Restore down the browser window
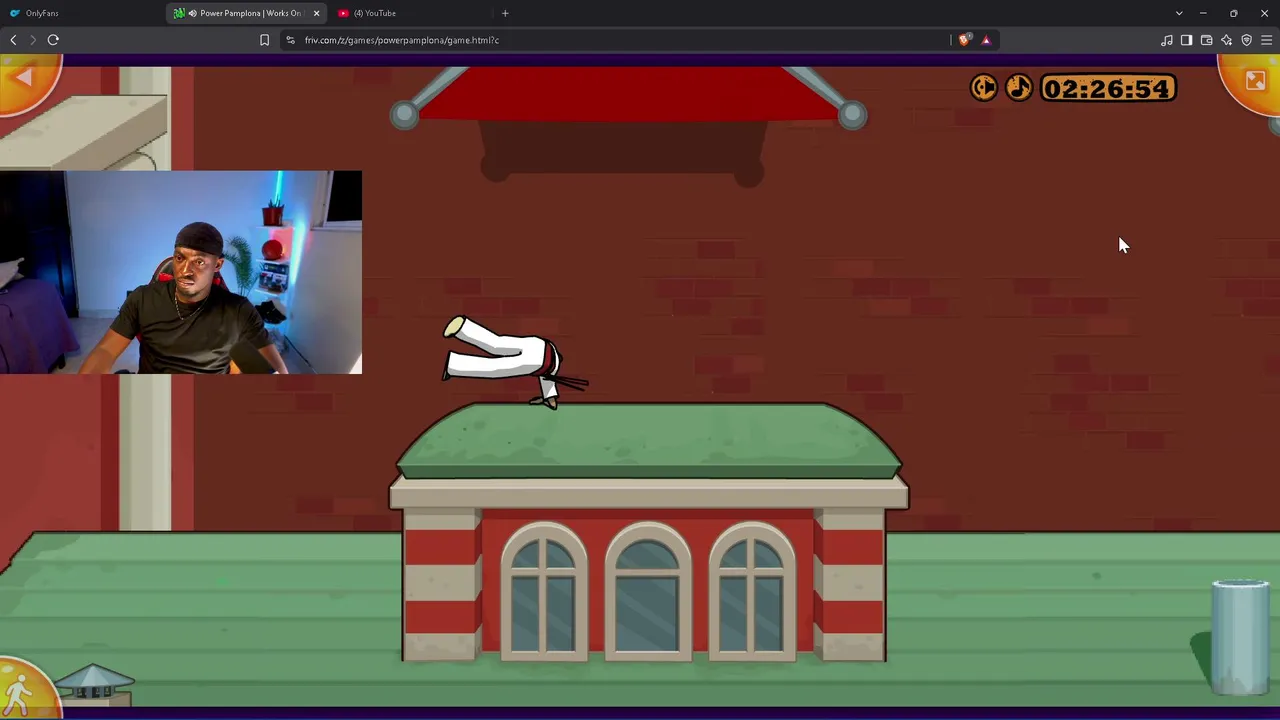The width and height of the screenshot is (1280, 720). pyautogui.click(x=1234, y=13)
